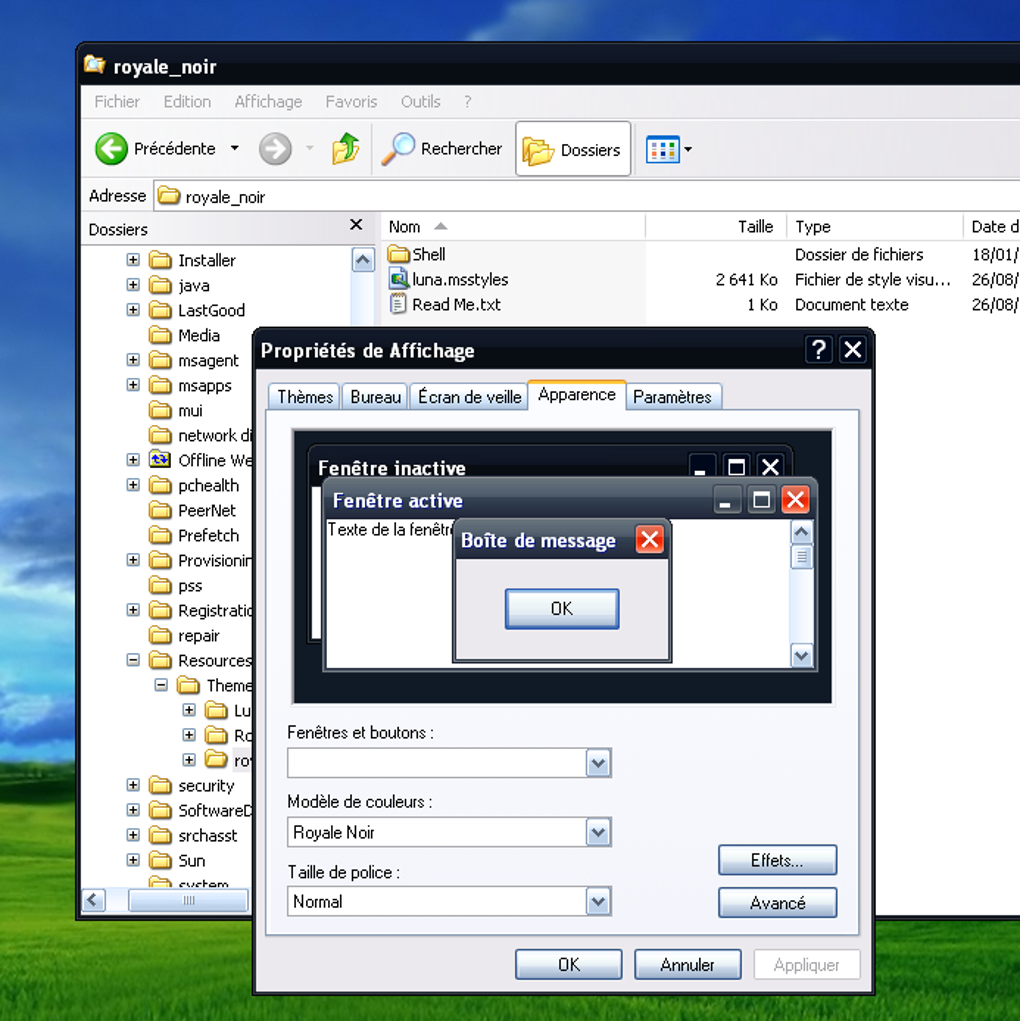Open Rechercher search tool

pos(442,149)
